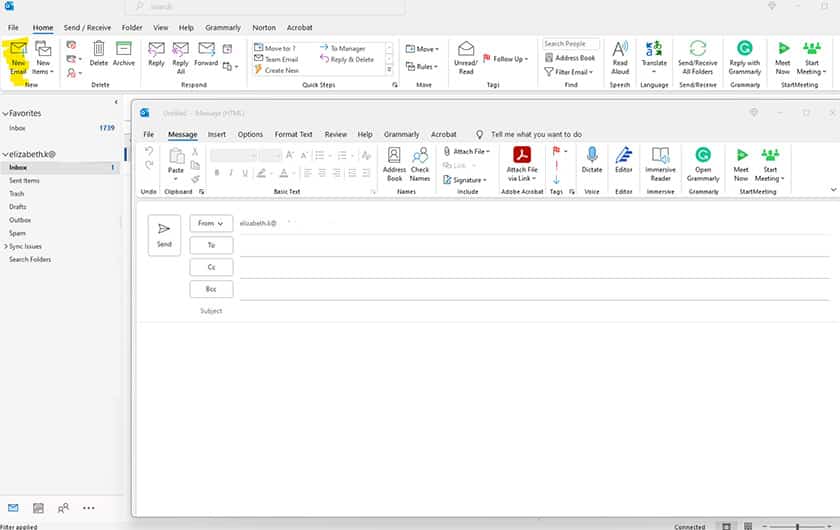Viewport: 840px width, 530px height.
Task: Toggle Underline formatting in message window
Action: [245, 173]
